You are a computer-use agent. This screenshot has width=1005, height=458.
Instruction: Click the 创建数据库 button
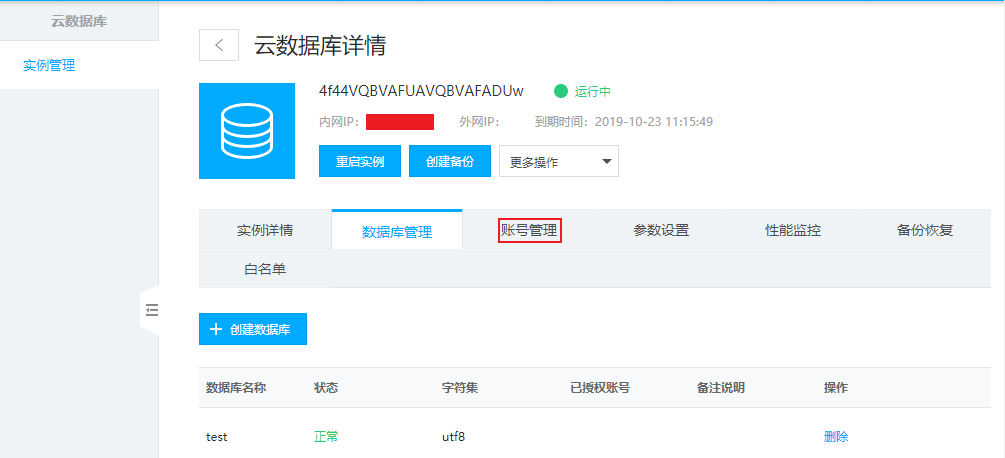click(x=253, y=329)
